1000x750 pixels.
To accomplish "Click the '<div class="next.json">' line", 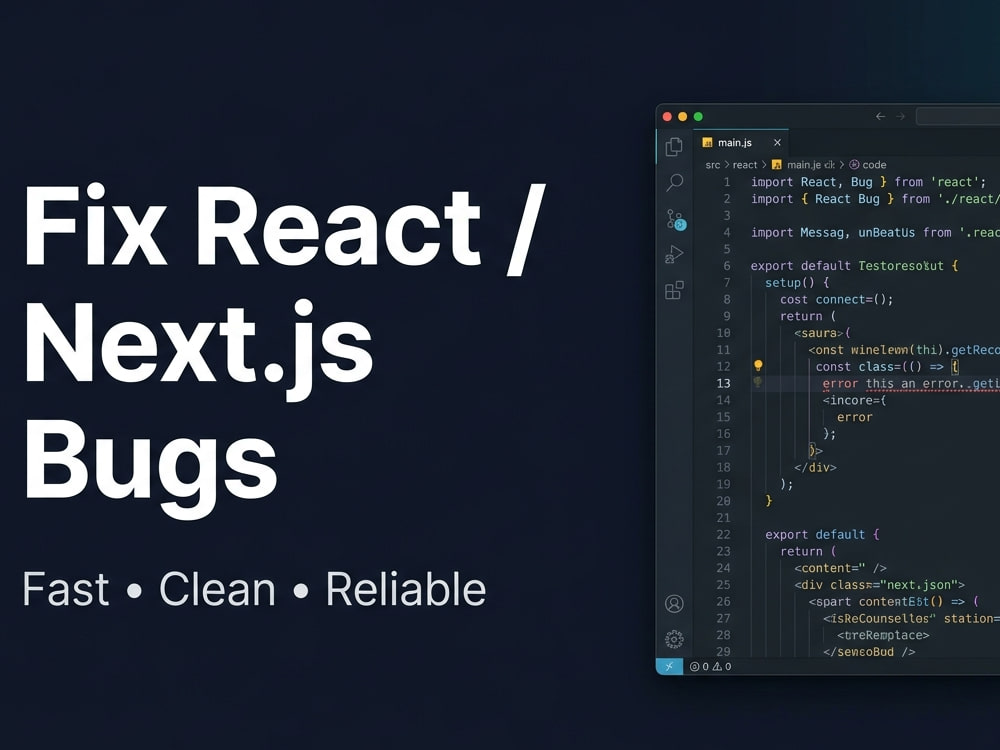I will (879, 585).
